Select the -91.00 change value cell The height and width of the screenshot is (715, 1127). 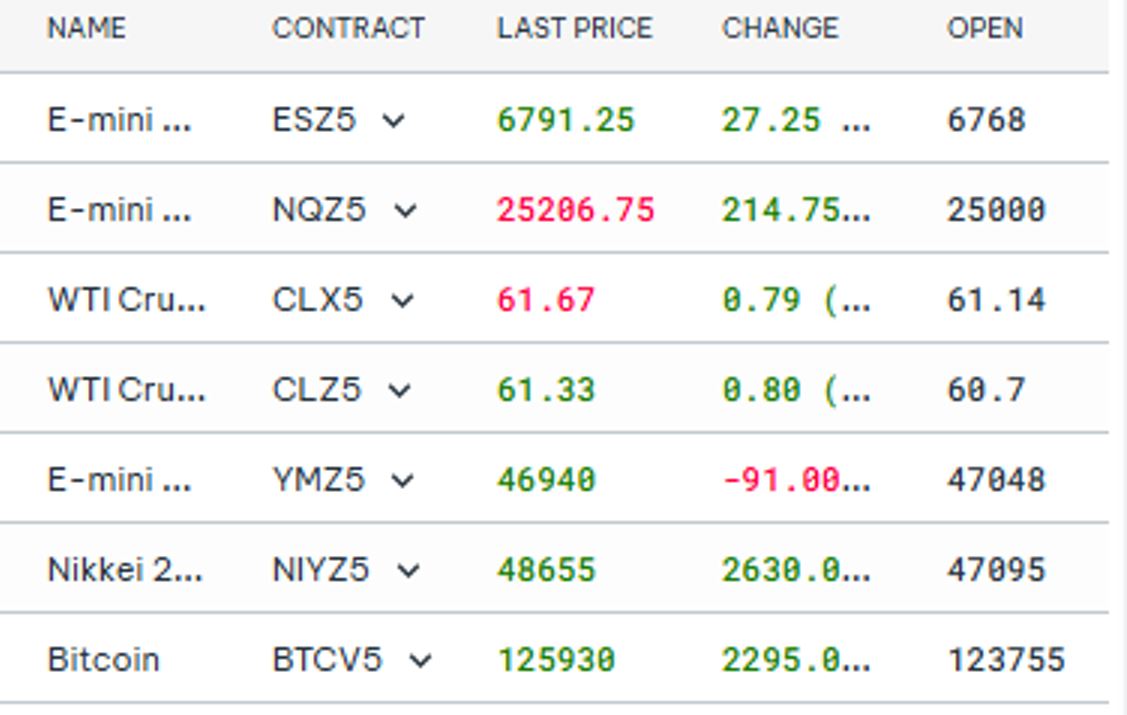pyautogui.click(x=795, y=480)
